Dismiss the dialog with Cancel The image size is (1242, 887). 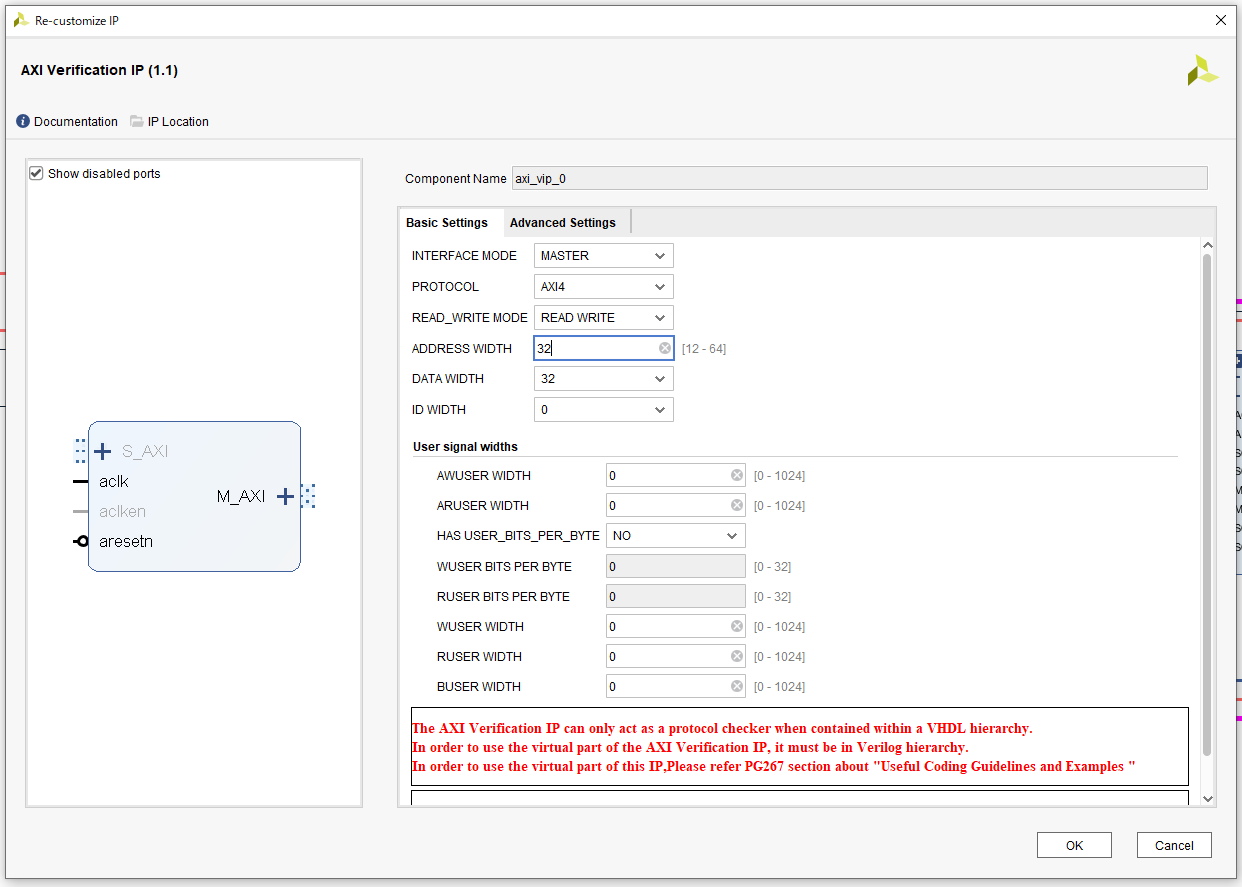pos(1174,844)
